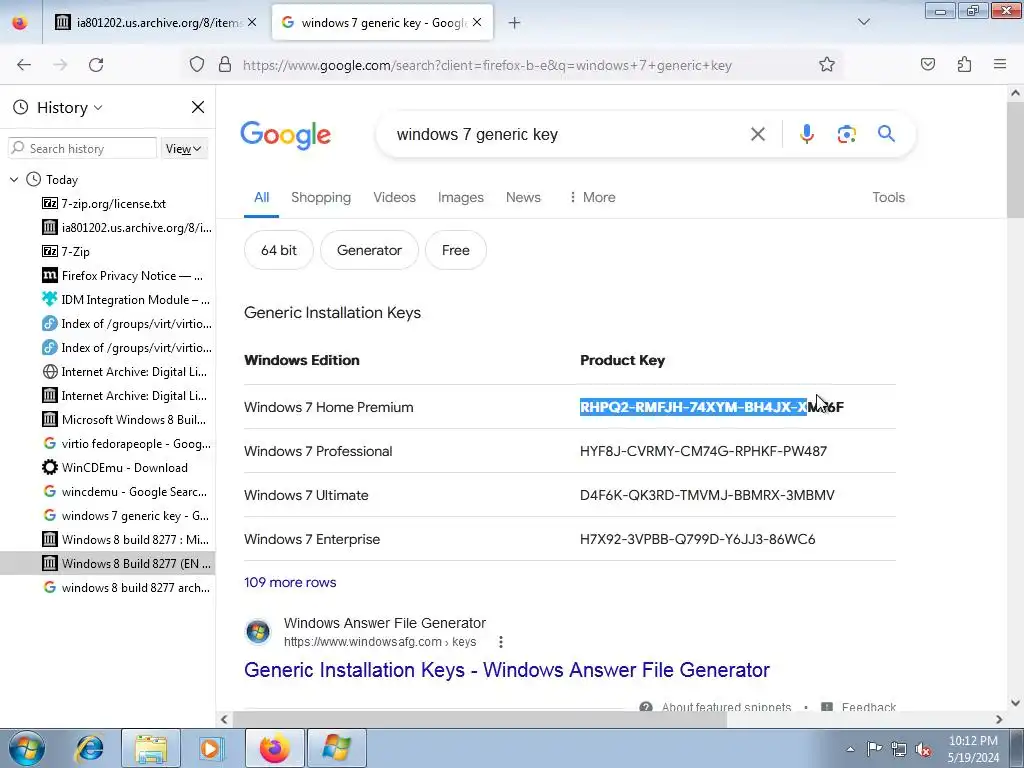This screenshot has width=1024, height=768.
Task: Focus the Search history field
Action: pos(82,148)
